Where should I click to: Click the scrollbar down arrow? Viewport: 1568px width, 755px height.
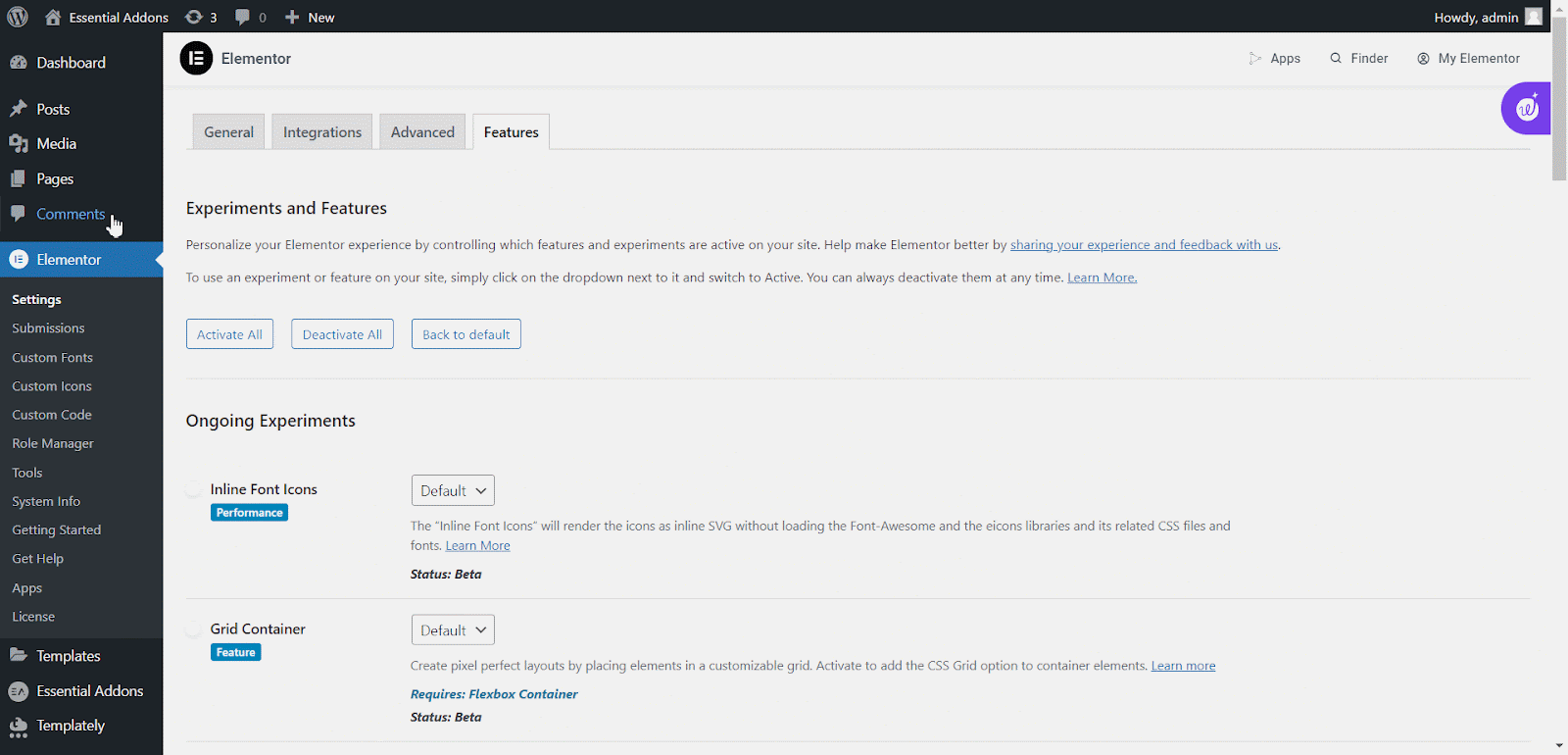click(x=1559, y=746)
